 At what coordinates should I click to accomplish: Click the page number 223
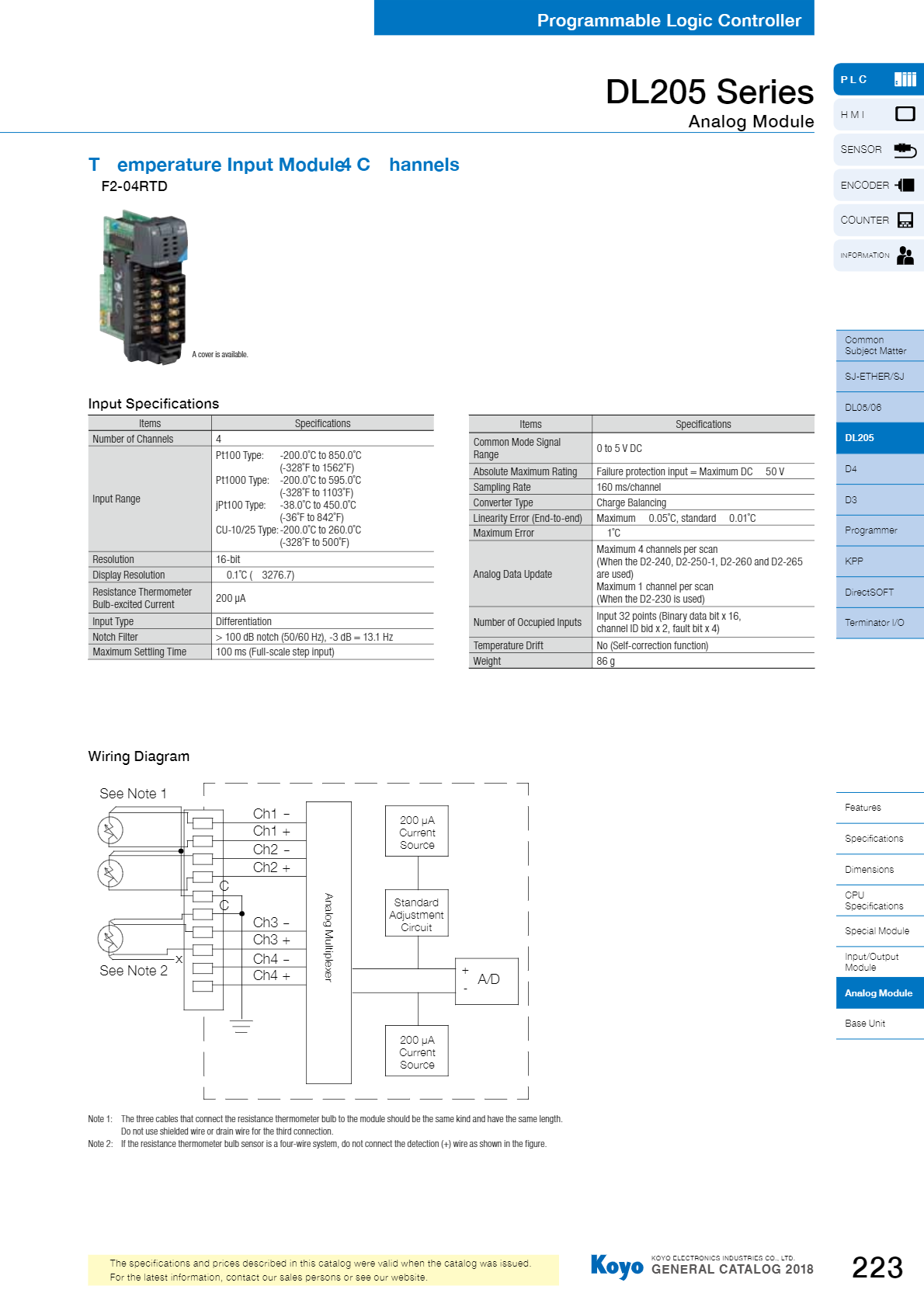(x=877, y=1267)
